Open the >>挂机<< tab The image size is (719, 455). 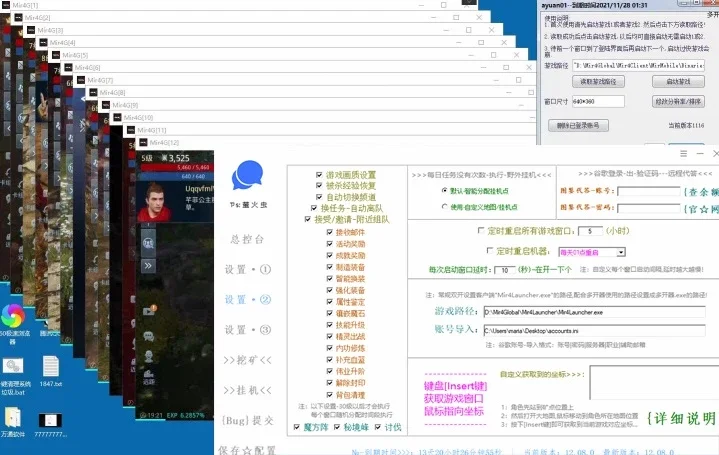tap(248, 390)
